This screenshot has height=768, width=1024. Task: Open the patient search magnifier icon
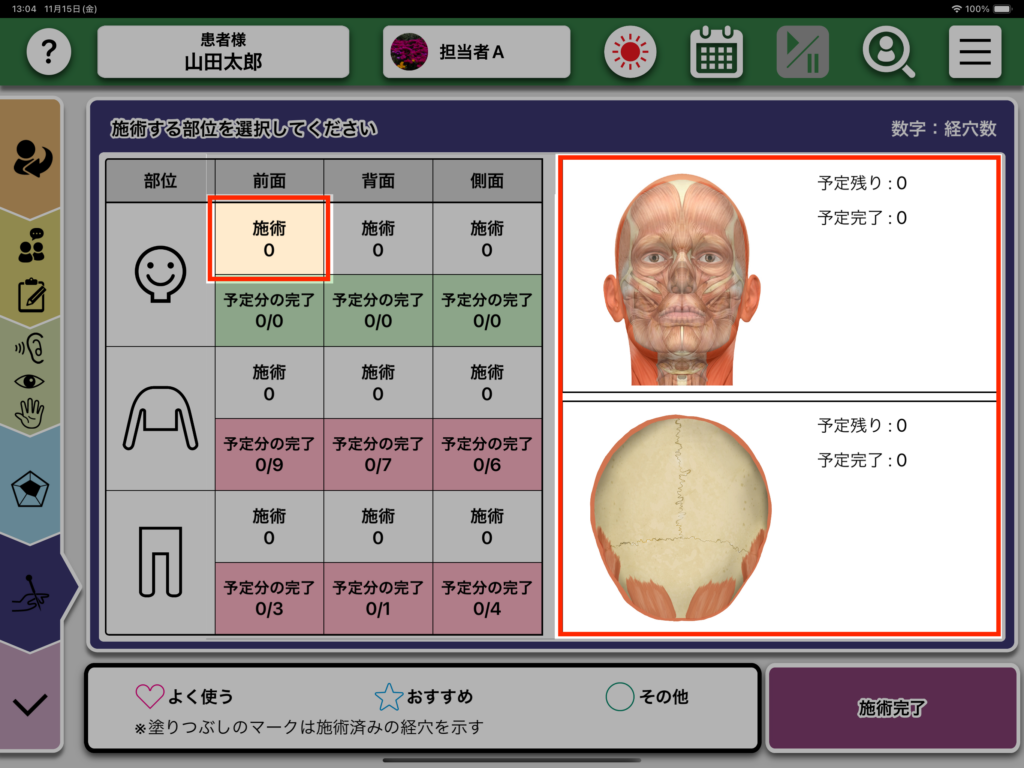click(x=888, y=52)
